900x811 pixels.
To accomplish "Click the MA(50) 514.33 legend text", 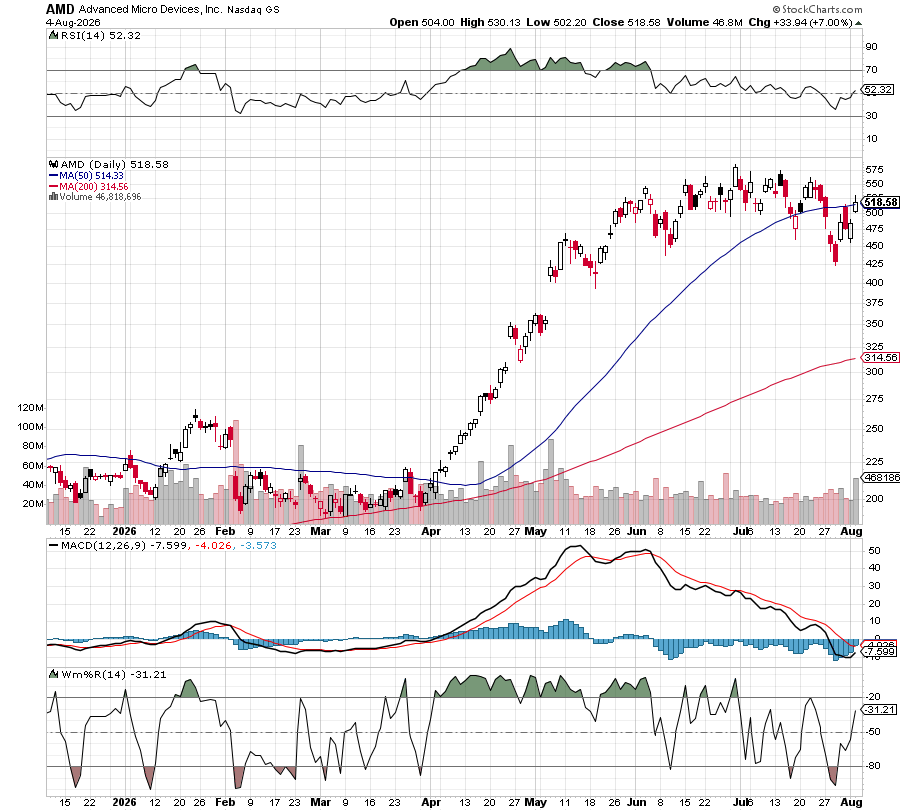I will pyautogui.click(x=91, y=176).
